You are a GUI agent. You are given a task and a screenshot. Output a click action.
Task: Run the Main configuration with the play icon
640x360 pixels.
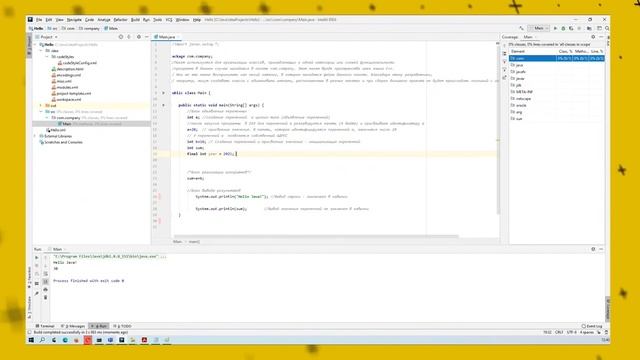[x=555, y=29]
